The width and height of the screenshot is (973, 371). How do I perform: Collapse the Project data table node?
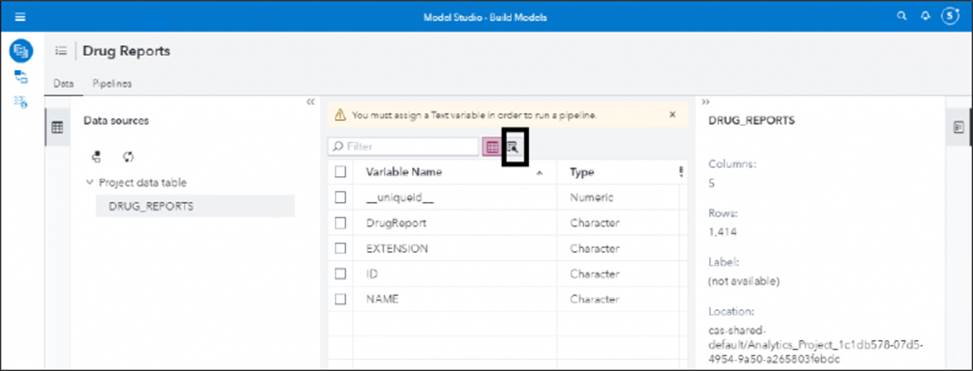pos(89,182)
